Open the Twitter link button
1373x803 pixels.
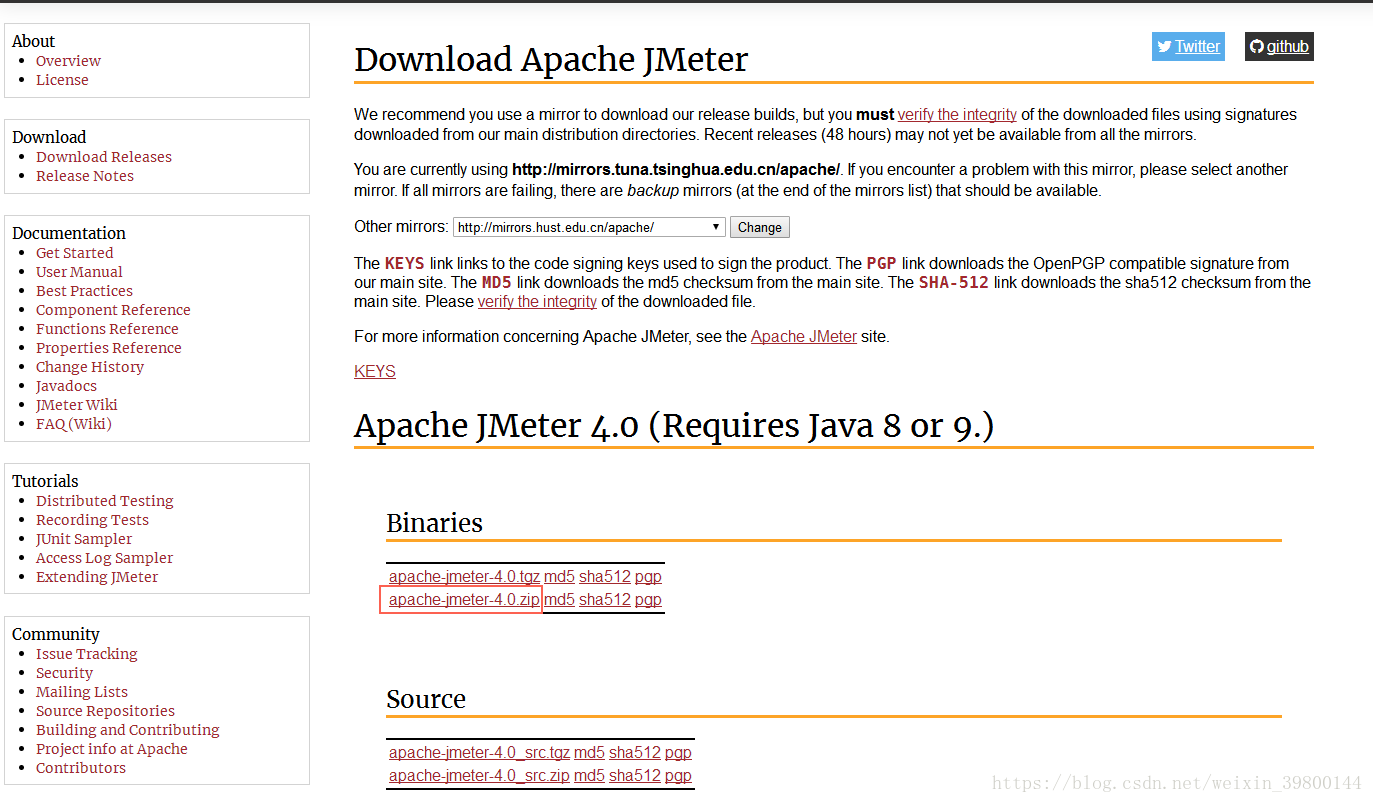coord(1188,46)
